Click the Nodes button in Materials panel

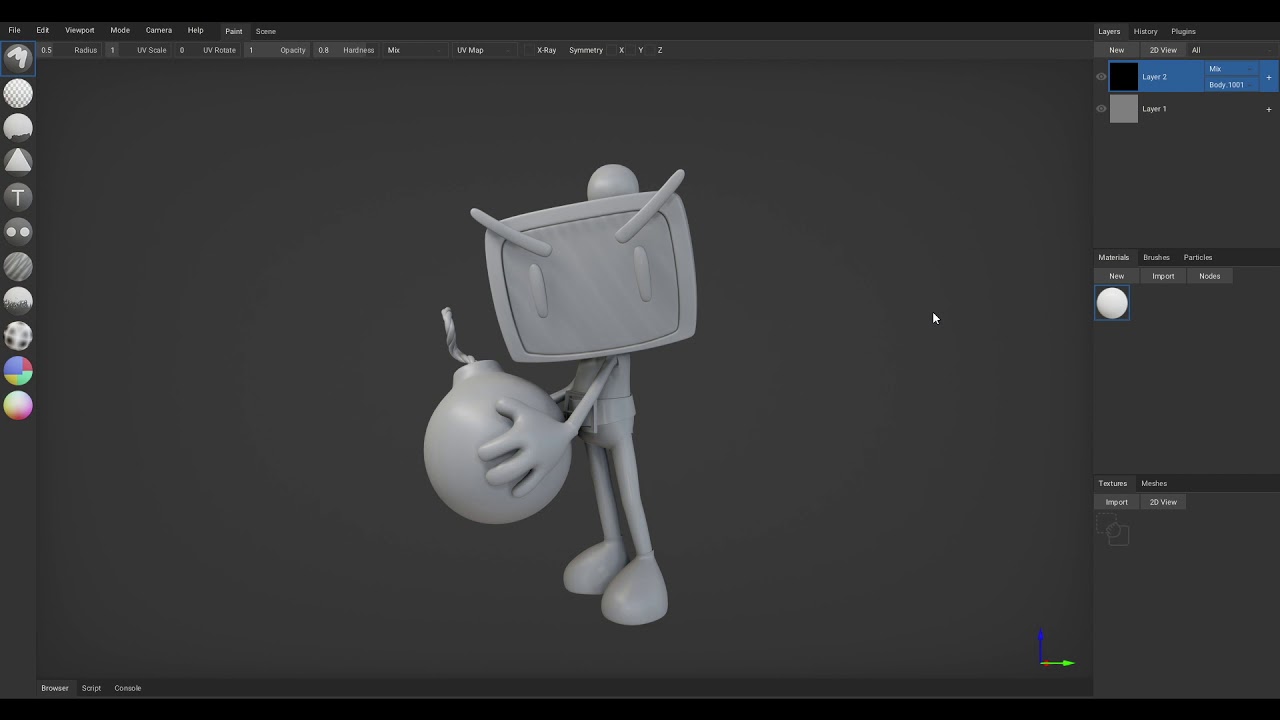pyautogui.click(x=1209, y=276)
